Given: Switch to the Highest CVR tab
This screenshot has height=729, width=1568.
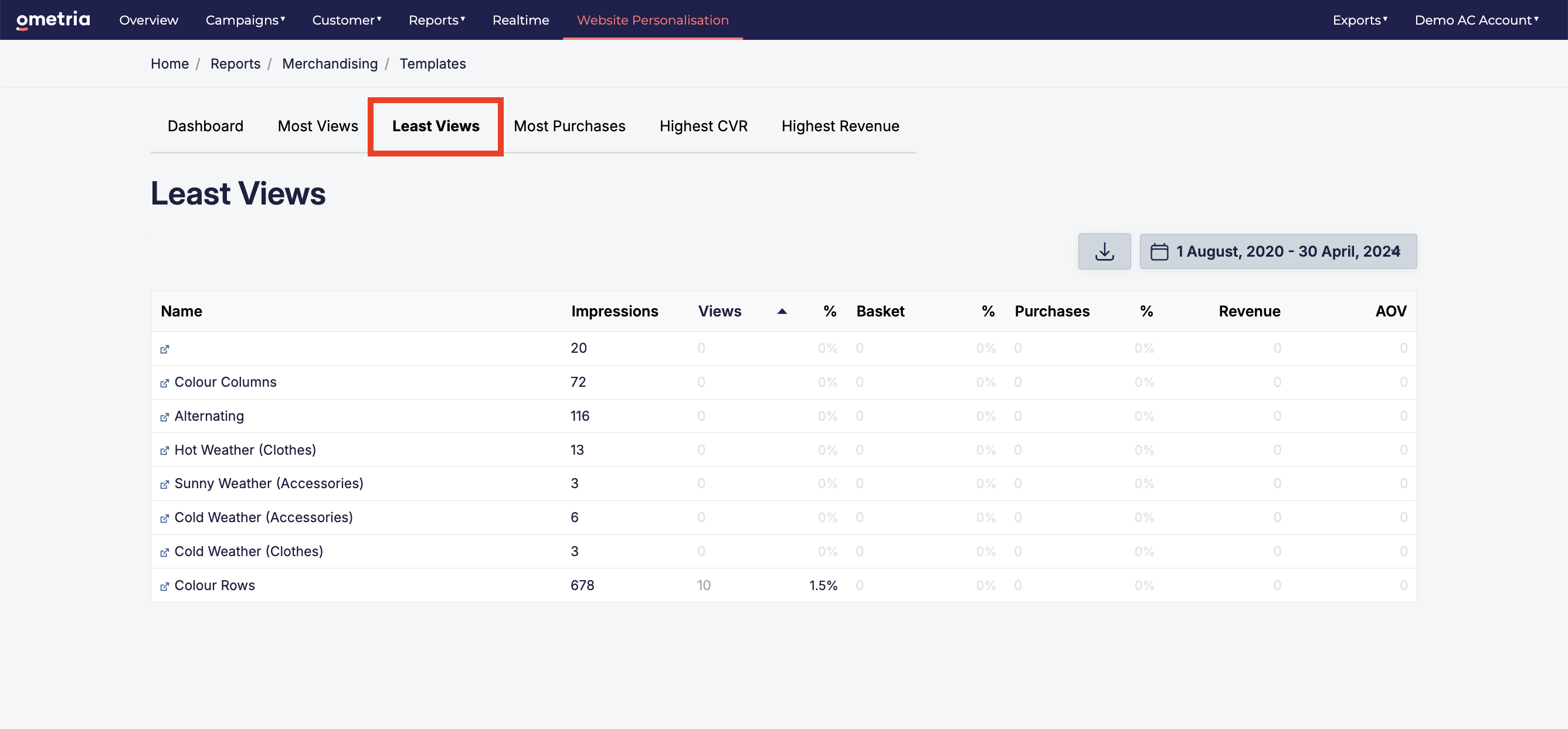Looking at the screenshot, I should [703, 126].
